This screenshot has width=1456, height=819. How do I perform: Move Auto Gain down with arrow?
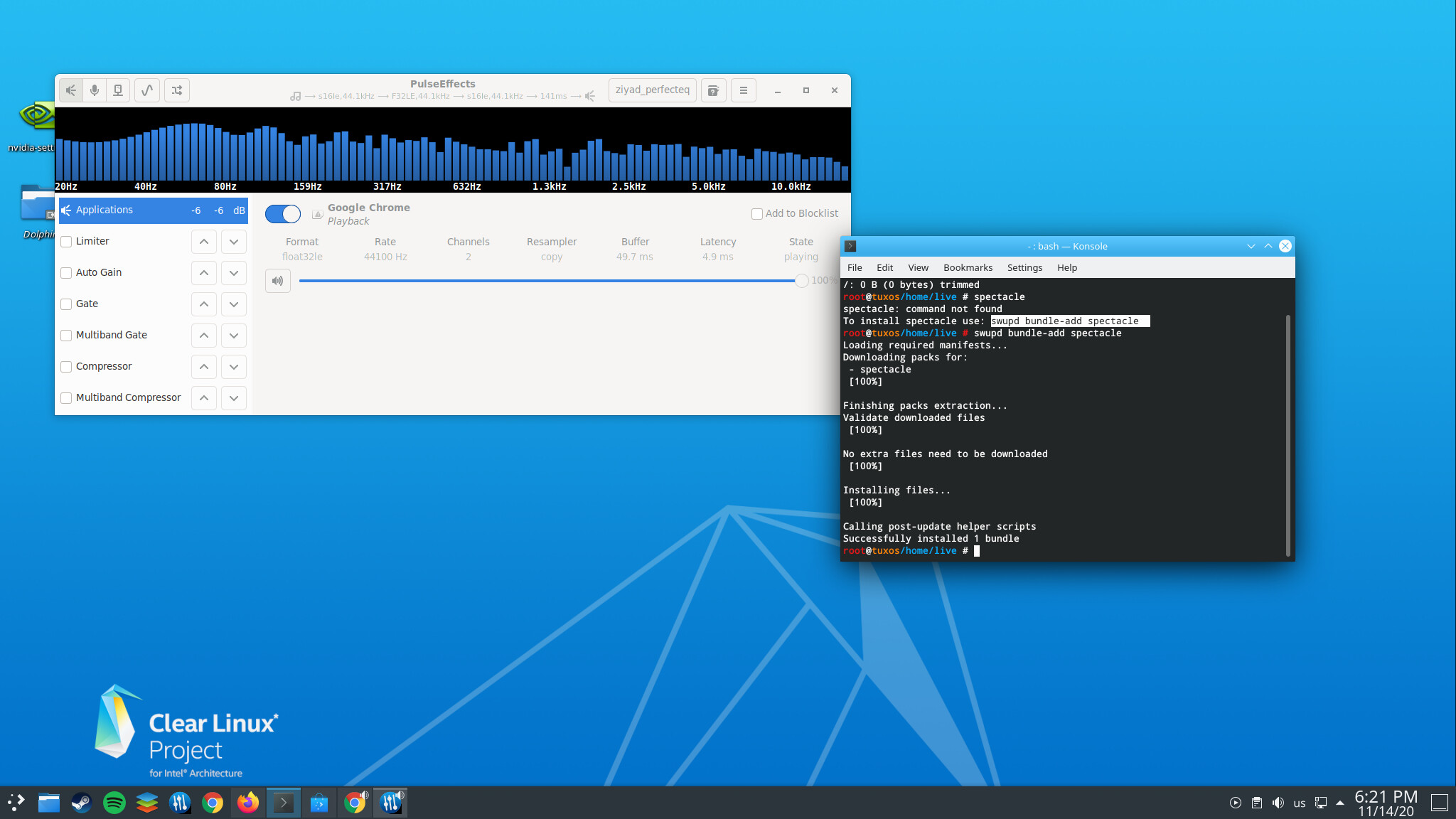pos(234,273)
